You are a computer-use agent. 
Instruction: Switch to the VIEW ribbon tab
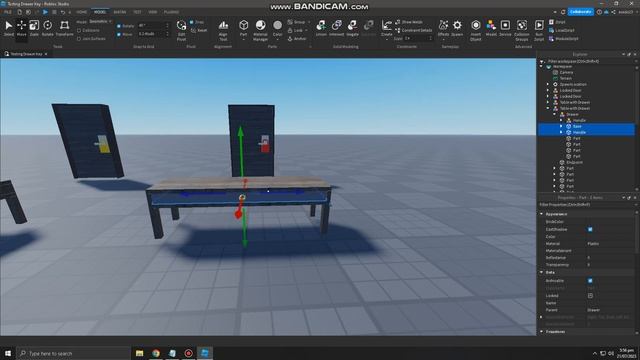[x=153, y=12]
